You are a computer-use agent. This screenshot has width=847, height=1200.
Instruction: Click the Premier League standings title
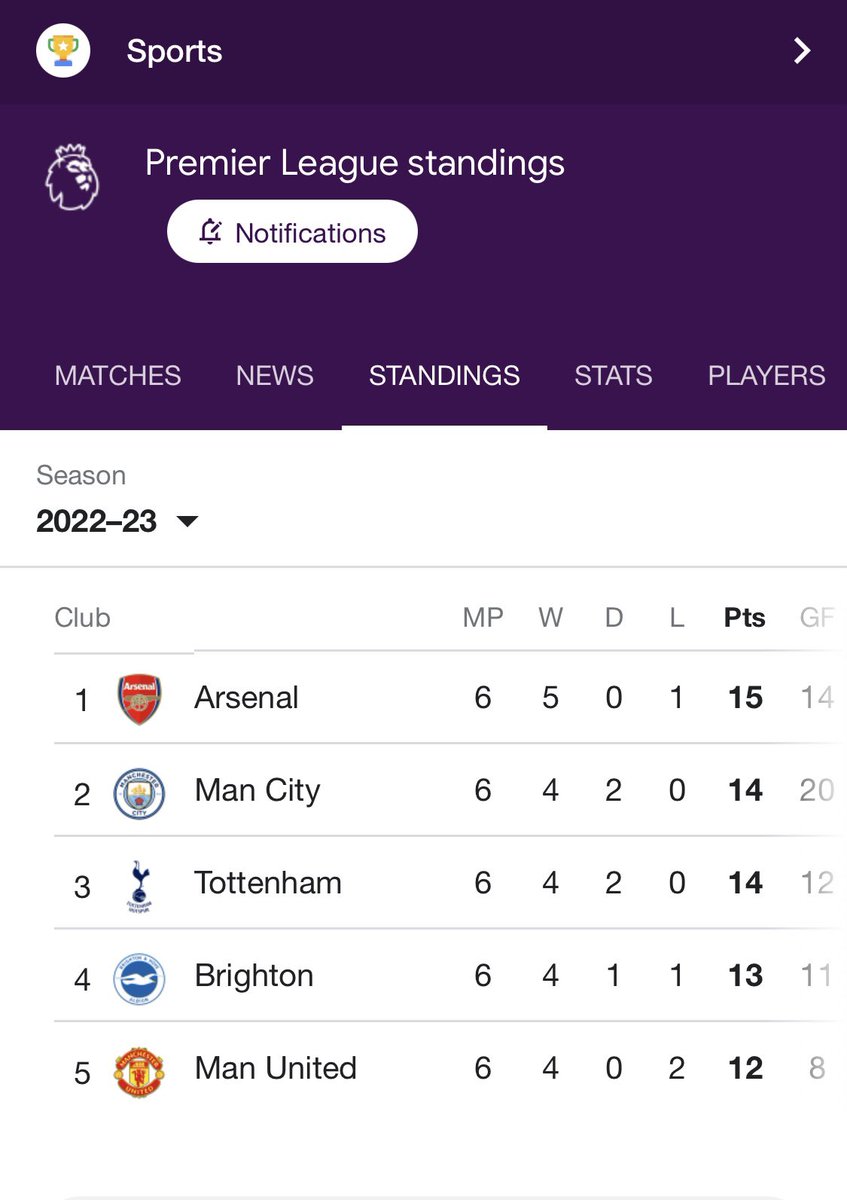354,163
